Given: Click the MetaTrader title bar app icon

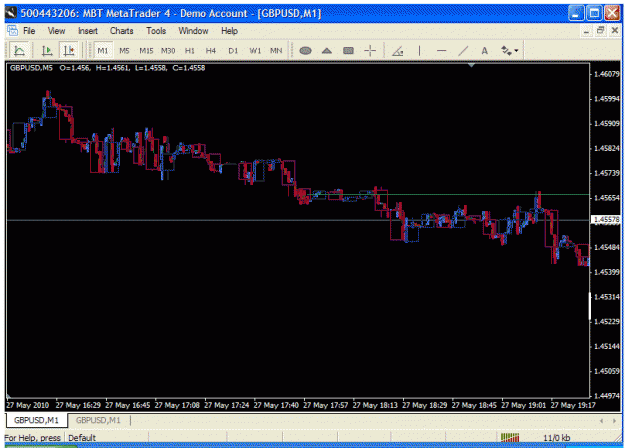Looking at the screenshot, I should (x=11, y=13).
